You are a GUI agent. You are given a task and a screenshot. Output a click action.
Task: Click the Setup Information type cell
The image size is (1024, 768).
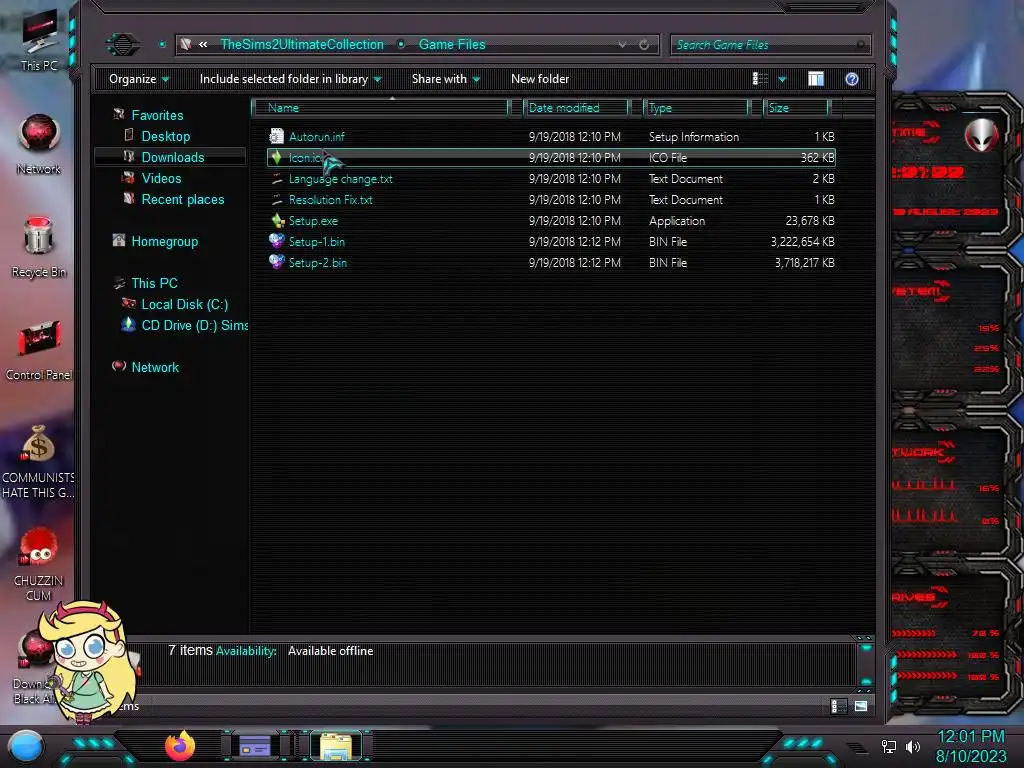point(694,136)
